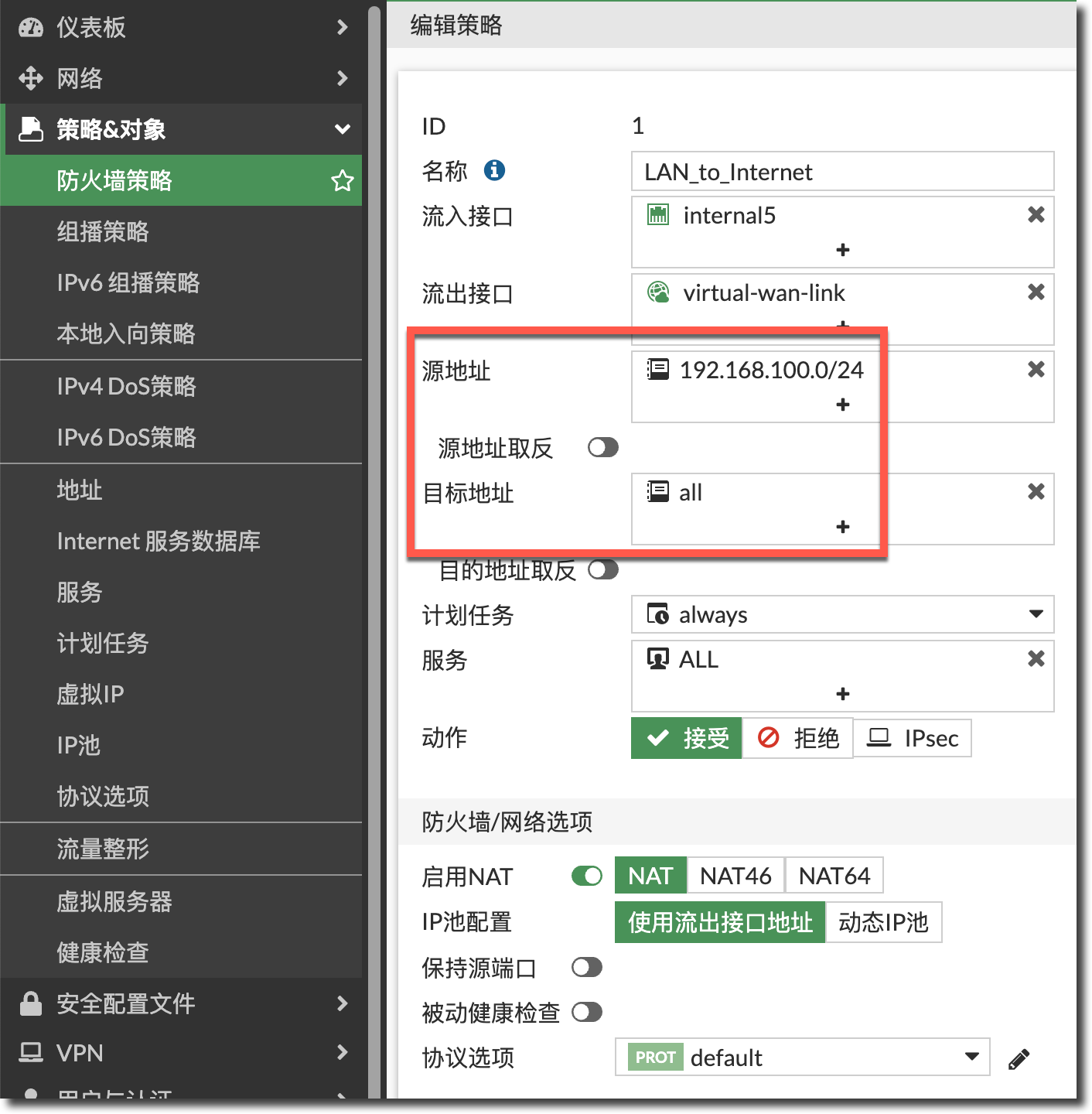Enable 保持源端口 toggle
Viewport: 1092px width, 1114px height.
(586, 968)
